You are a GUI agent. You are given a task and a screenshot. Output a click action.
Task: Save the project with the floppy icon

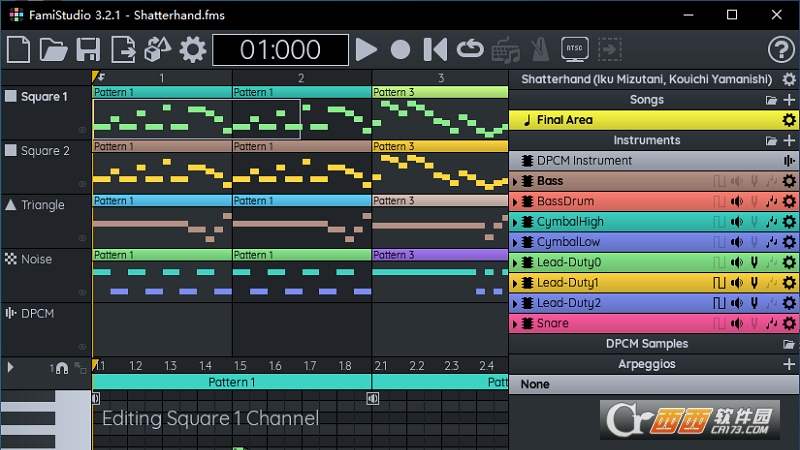tap(88, 49)
